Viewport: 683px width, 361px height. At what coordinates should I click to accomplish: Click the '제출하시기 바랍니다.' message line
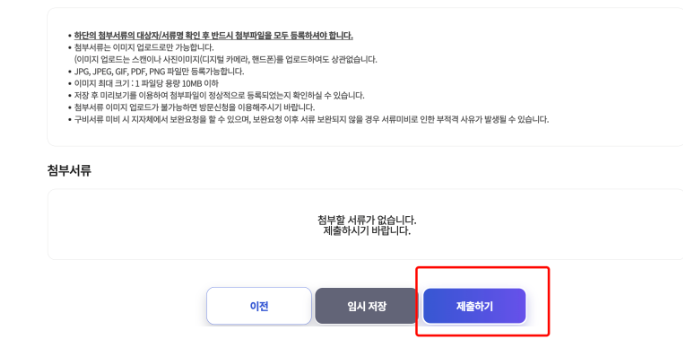[366, 230]
